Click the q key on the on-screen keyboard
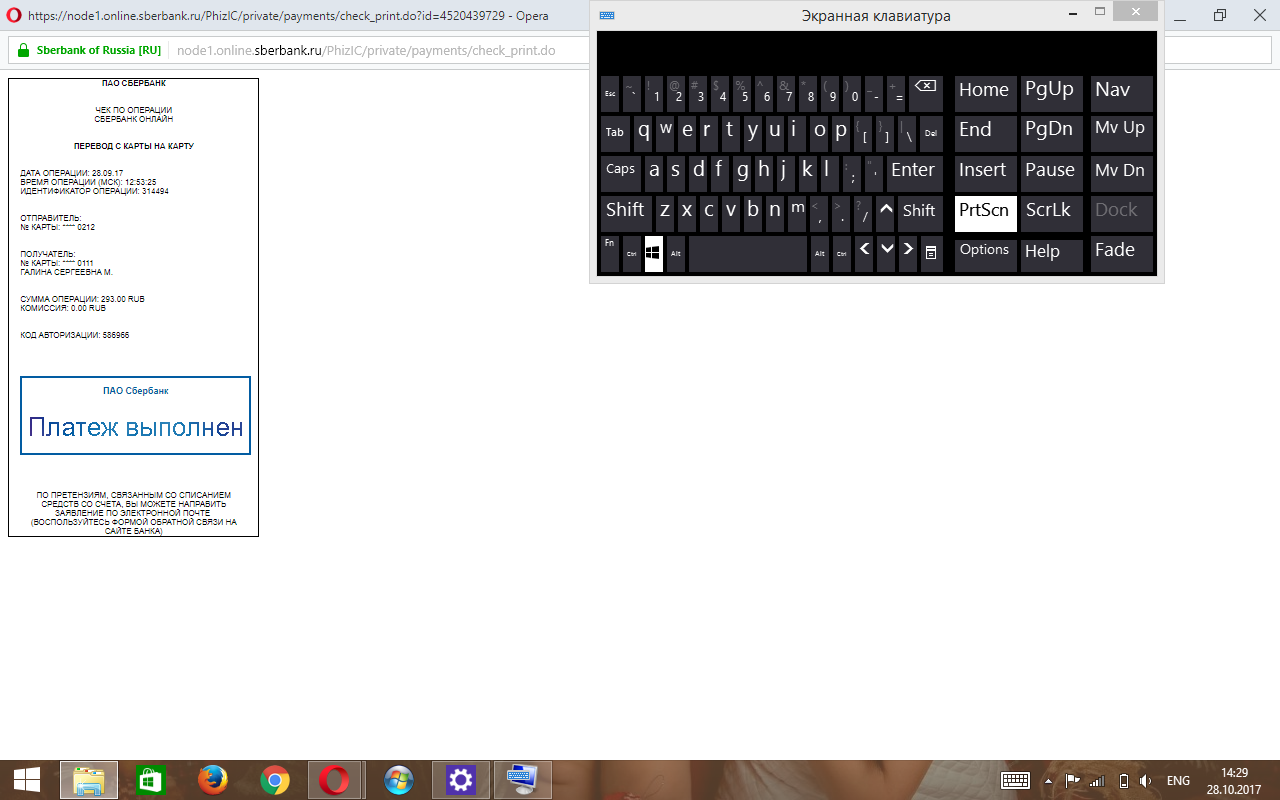This screenshot has width=1280, height=800. click(643, 134)
